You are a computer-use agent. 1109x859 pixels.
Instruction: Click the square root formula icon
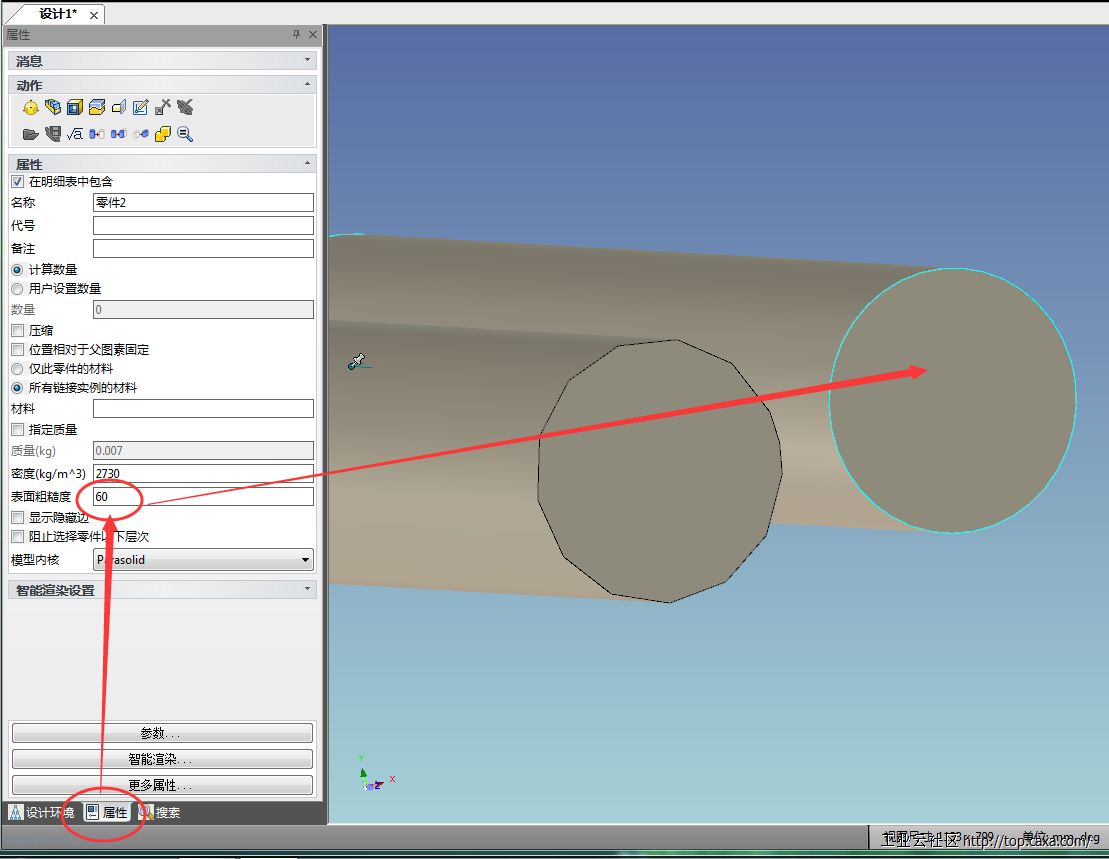click(x=74, y=134)
